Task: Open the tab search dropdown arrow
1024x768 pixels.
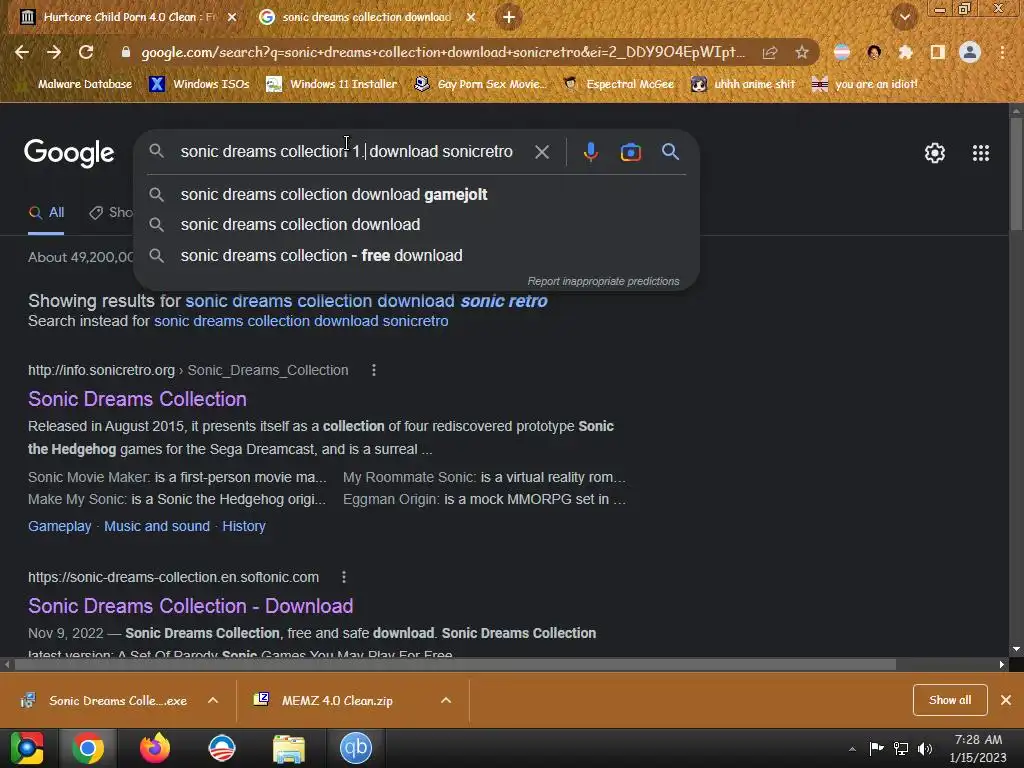Action: [904, 18]
